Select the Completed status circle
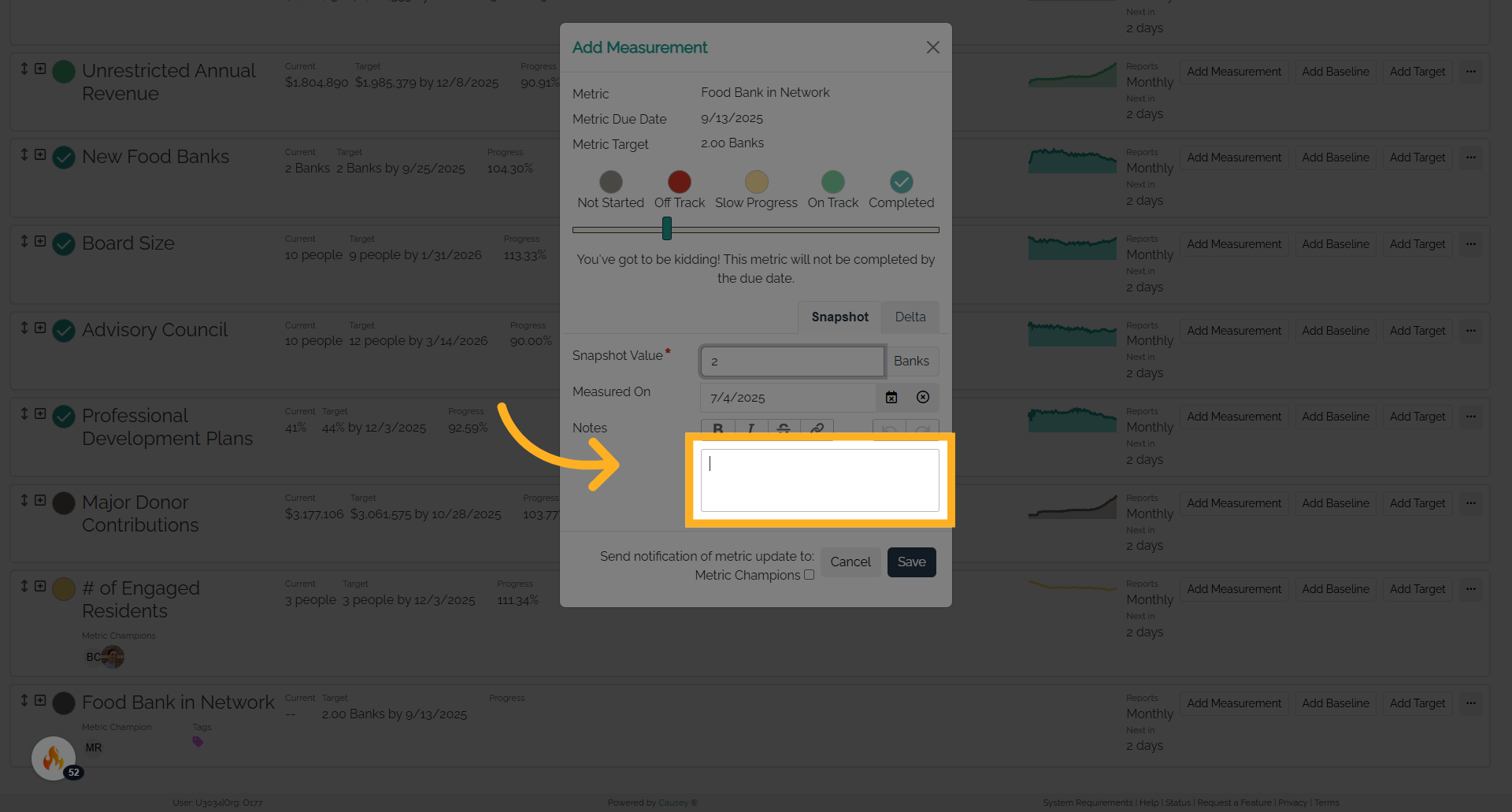Image resolution: width=1512 pixels, height=812 pixels. pyautogui.click(x=901, y=182)
